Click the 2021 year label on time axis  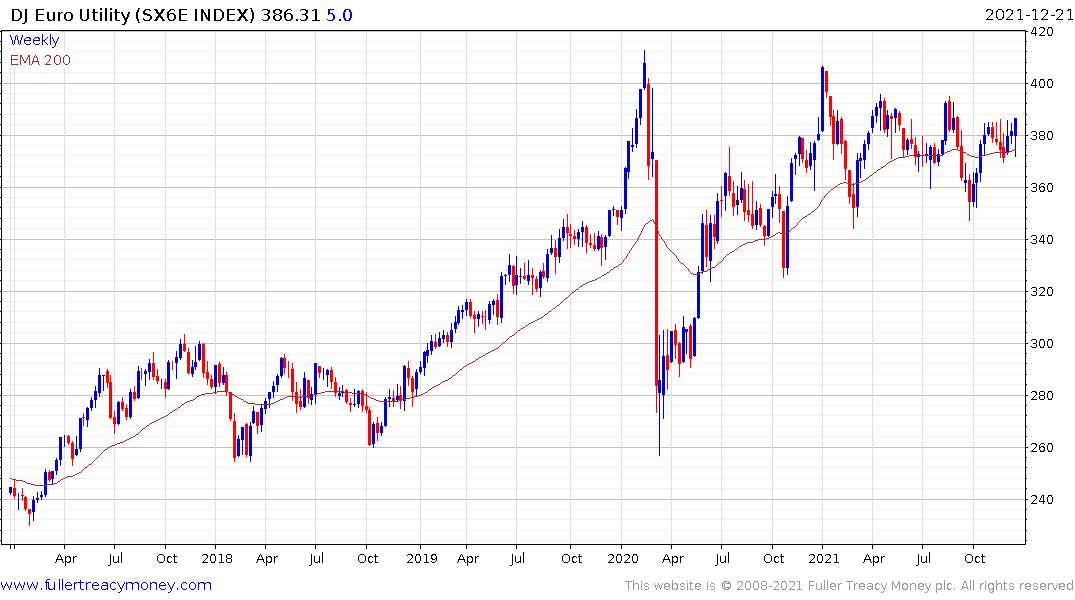[823, 559]
